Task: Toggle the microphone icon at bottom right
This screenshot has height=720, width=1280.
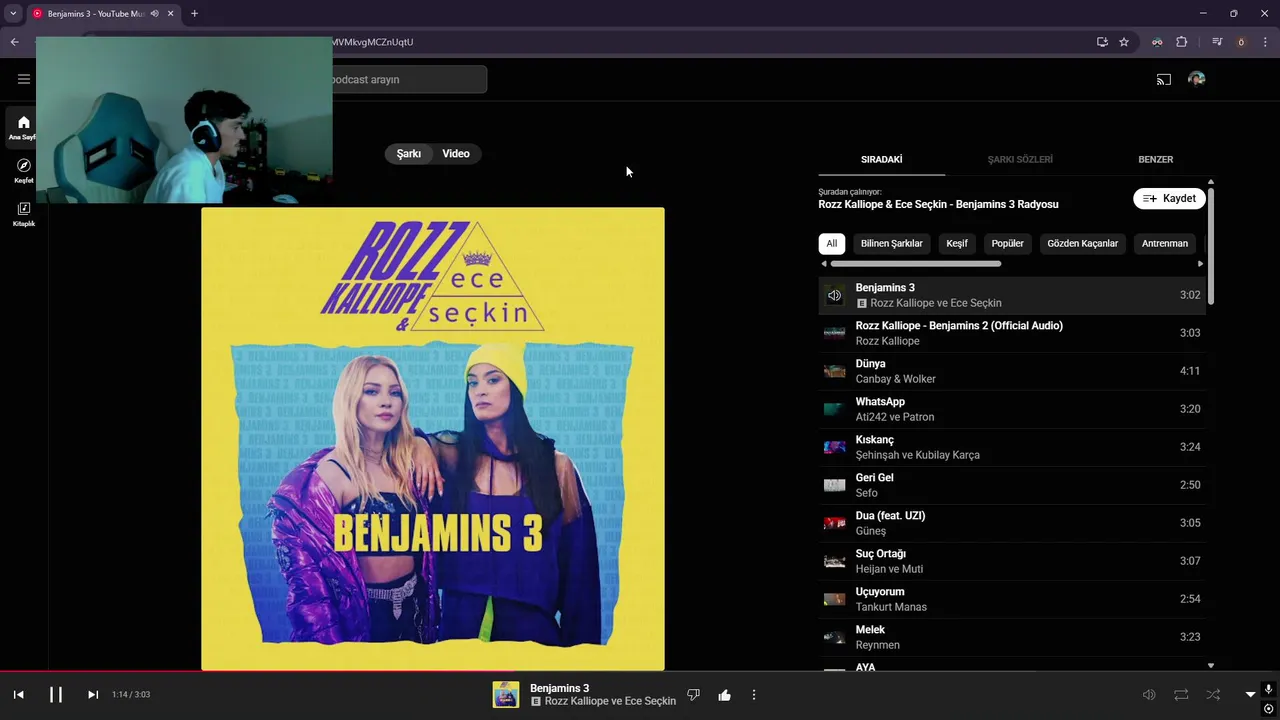Action: 1269,690
